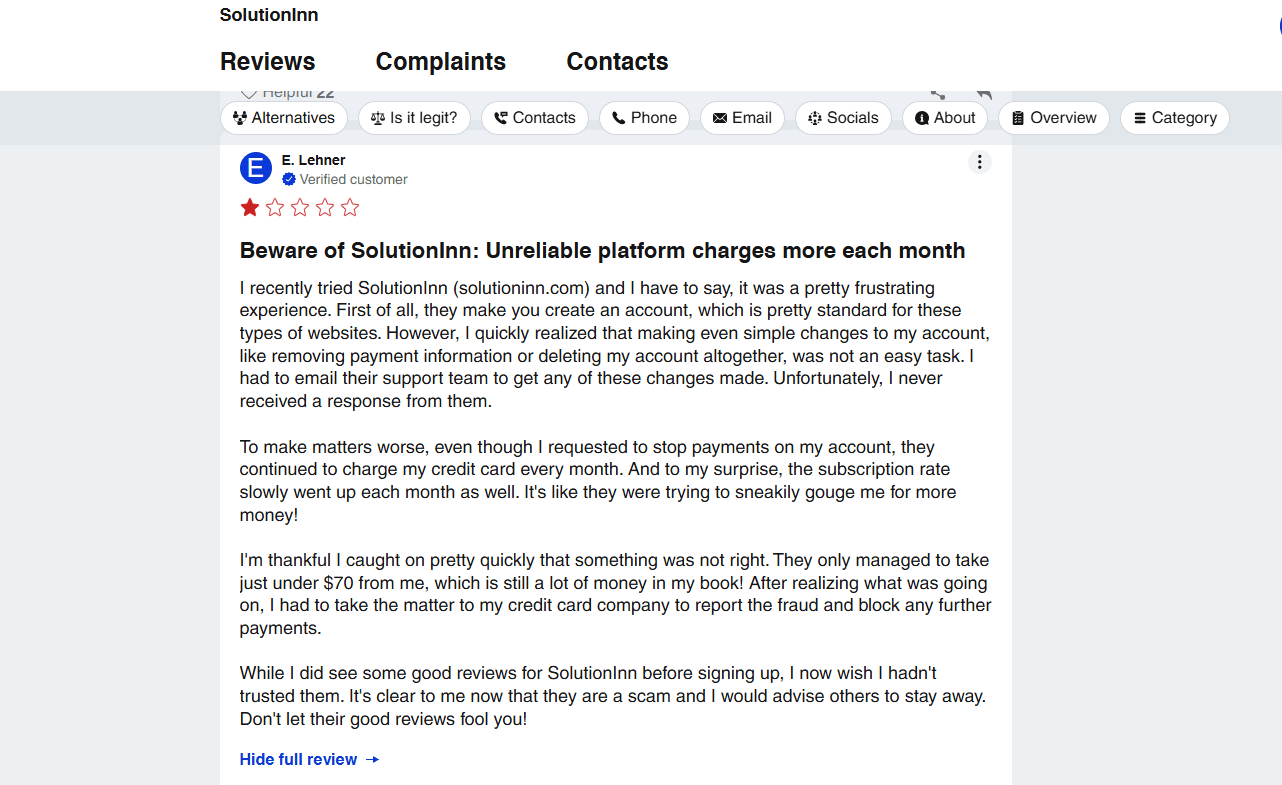The height and width of the screenshot is (785, 1282).
Task: Click the verified customer badge icon
Action: tap(289, 180)
